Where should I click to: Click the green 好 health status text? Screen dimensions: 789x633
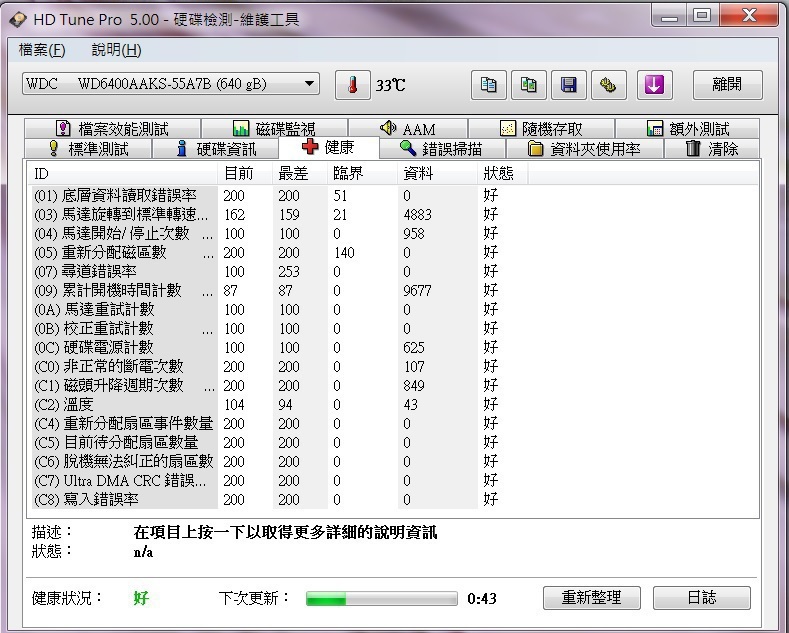point(141,598)
